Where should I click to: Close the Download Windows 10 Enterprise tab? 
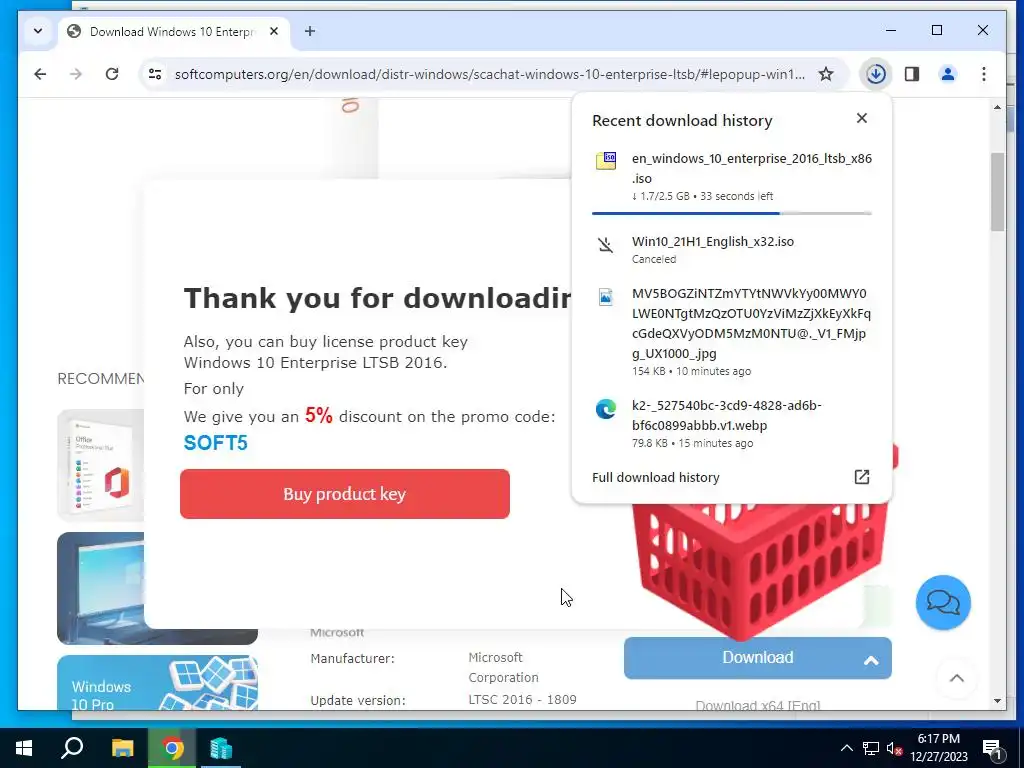274,31
